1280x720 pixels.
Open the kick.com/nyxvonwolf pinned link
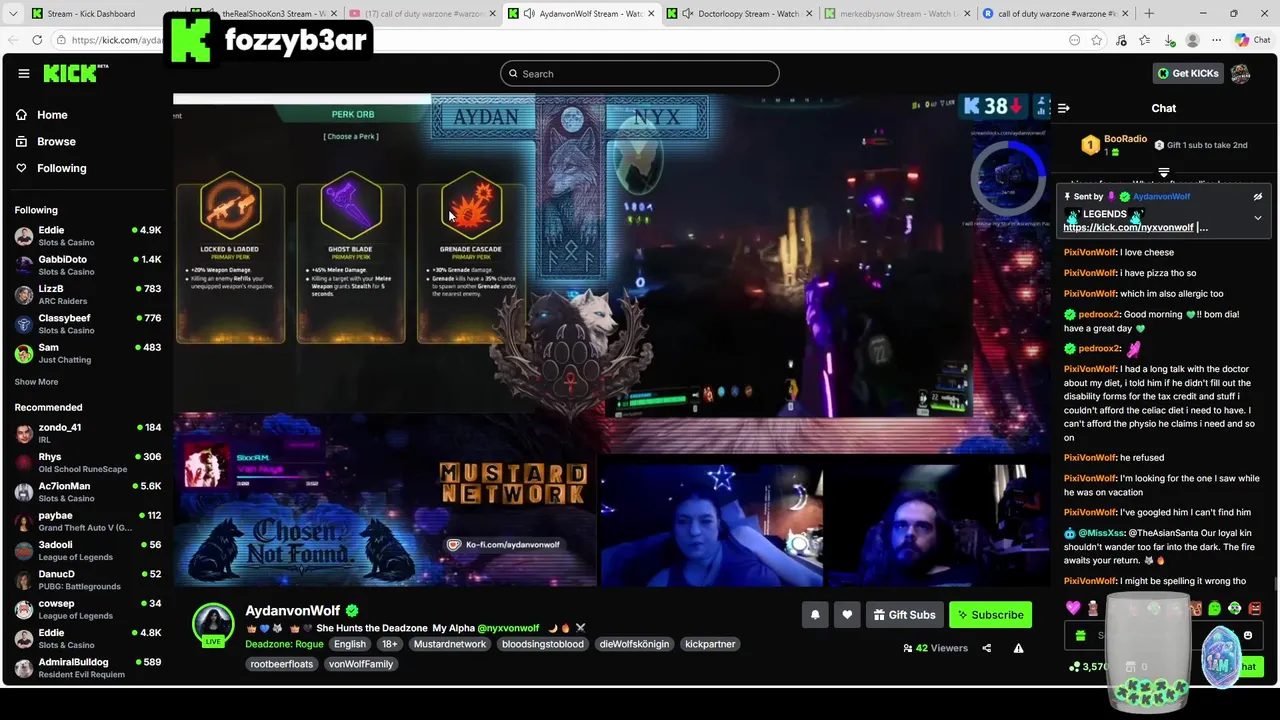point(1128,227)
